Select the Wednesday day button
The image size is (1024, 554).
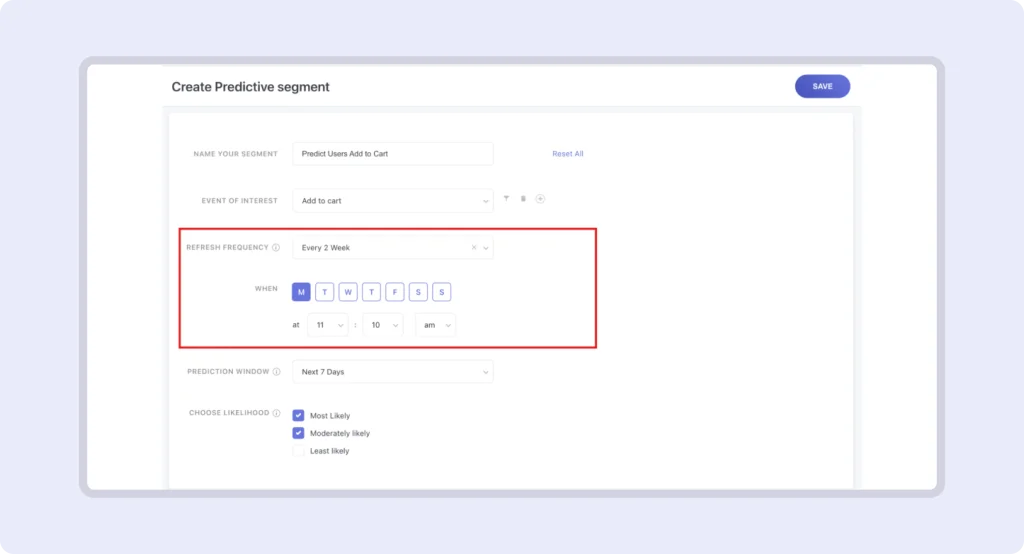(348, 292)
